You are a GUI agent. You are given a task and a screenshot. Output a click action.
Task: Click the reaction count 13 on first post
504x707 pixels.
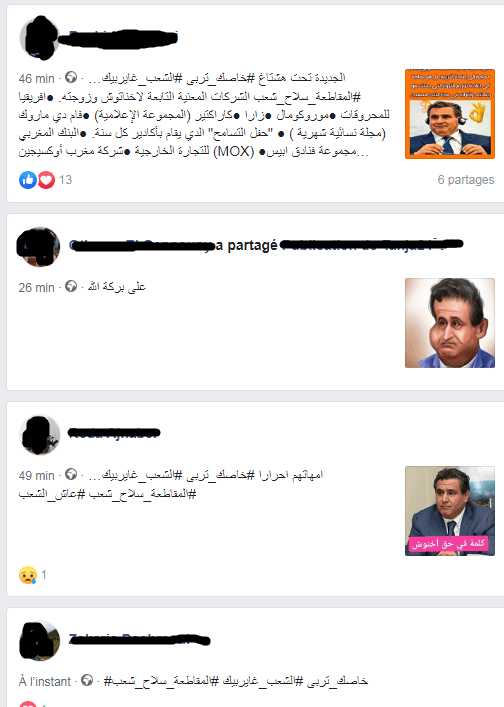click(65, 180)
